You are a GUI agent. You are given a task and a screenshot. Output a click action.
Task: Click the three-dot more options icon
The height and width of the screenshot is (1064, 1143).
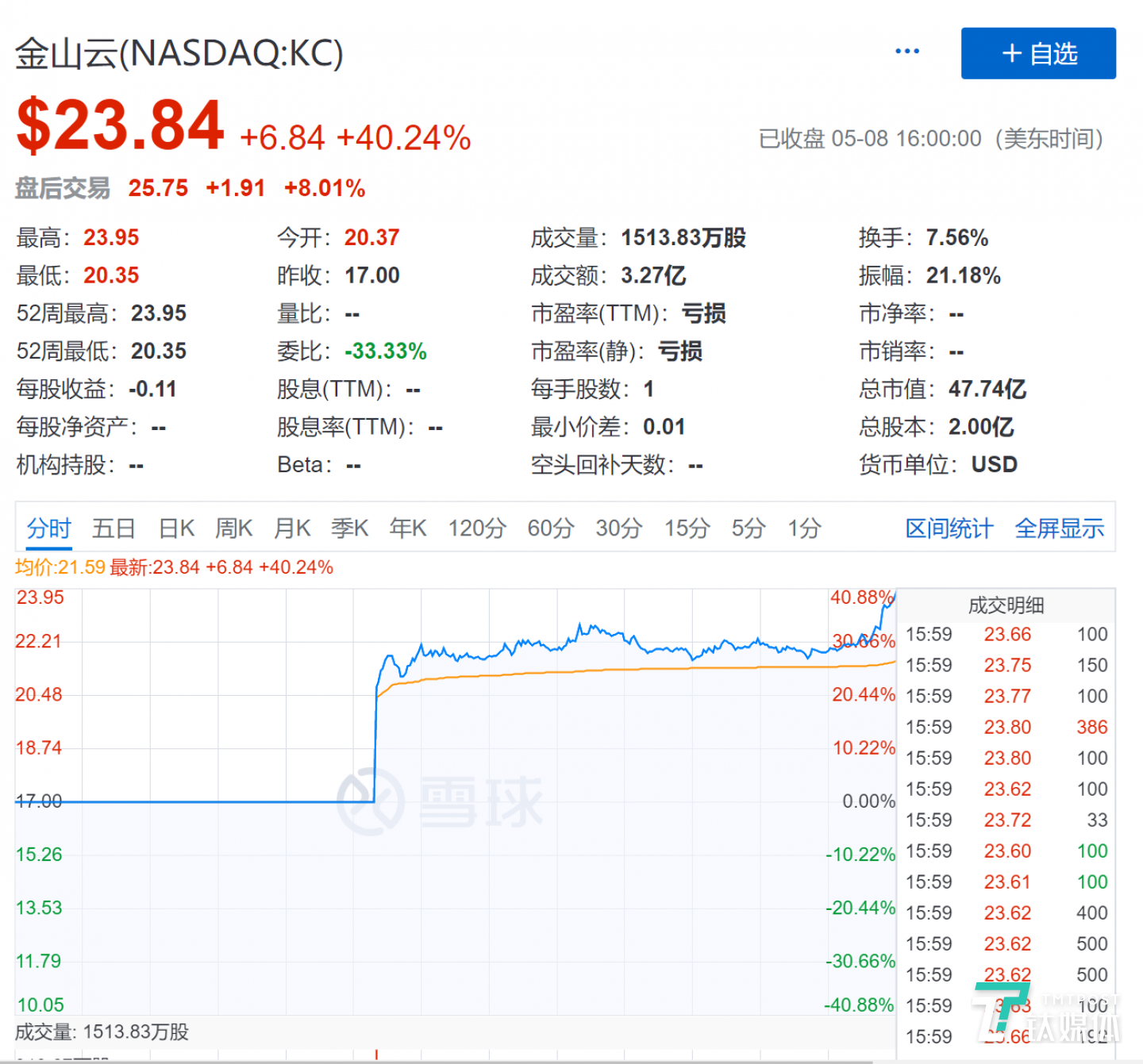pyautogui.click(x=906, y=52)
